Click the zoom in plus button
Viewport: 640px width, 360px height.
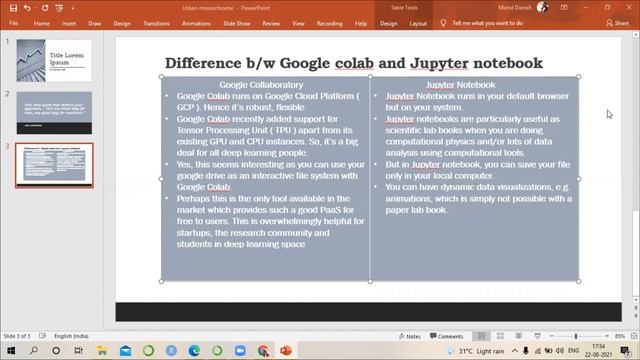[607, 336]
